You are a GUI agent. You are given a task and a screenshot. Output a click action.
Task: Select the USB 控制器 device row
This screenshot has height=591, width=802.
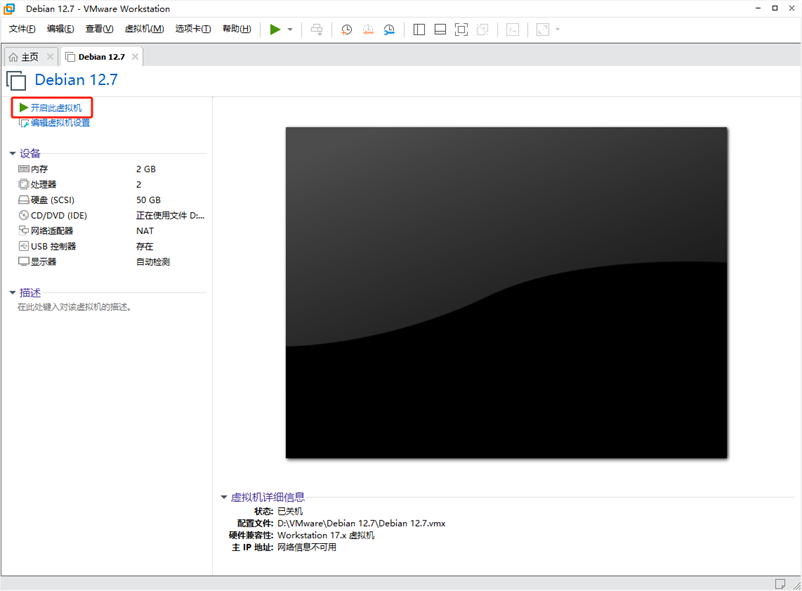click(x=112, y=246)
